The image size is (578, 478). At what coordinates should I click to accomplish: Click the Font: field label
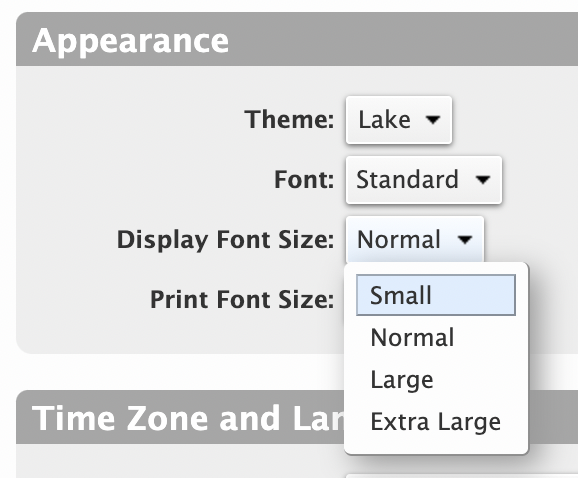pos(304,179)
